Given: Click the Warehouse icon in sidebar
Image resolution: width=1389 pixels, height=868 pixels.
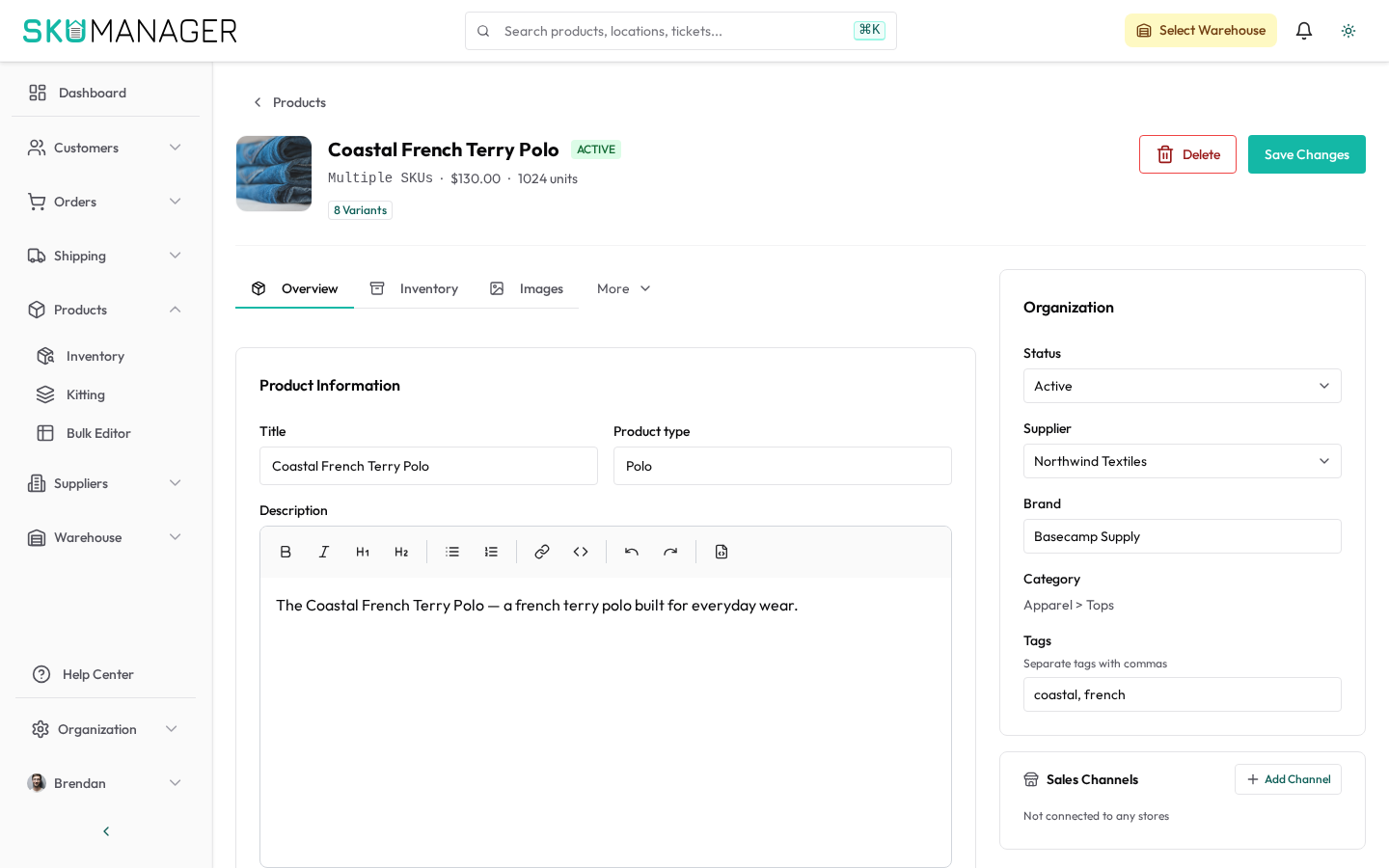Looking at the screenshot, I should pyautogui.click(x=37, y=537).
